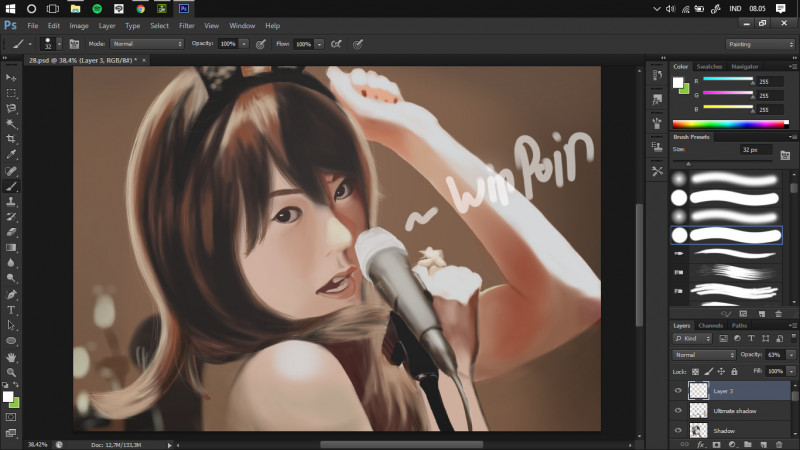Close the 28.psd document tab
Image resolution: width=800 pixels, height=450 pixels.
click(144, 60)
